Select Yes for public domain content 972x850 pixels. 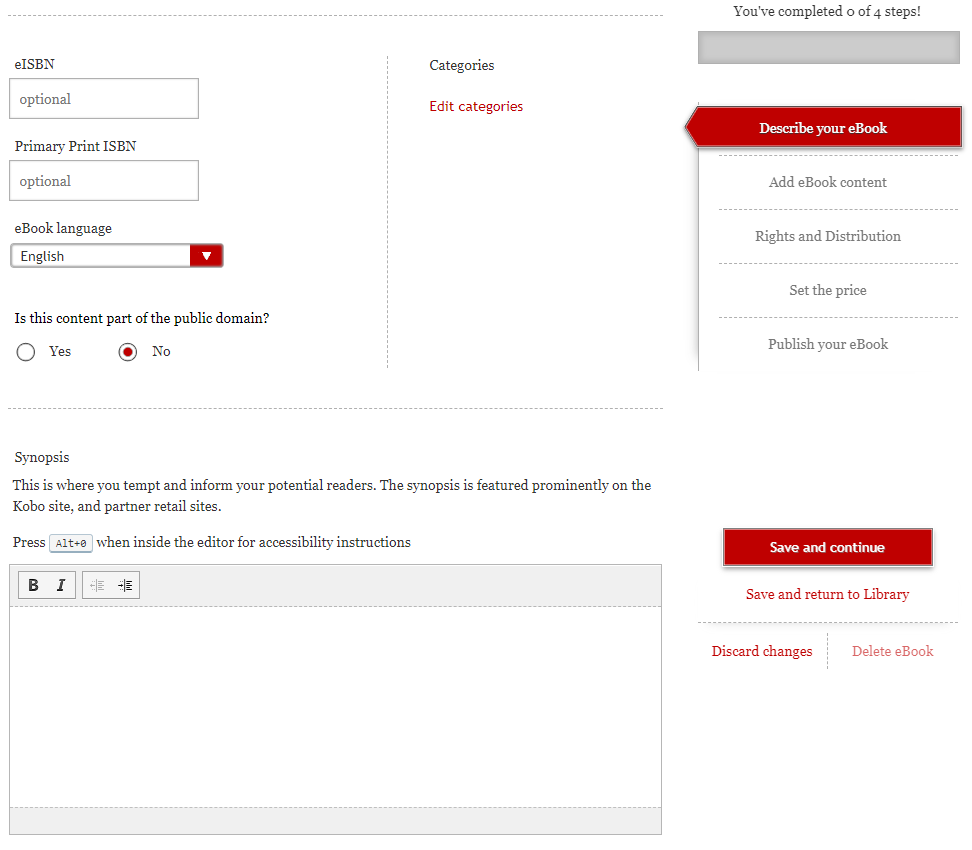tap(26, 352)
